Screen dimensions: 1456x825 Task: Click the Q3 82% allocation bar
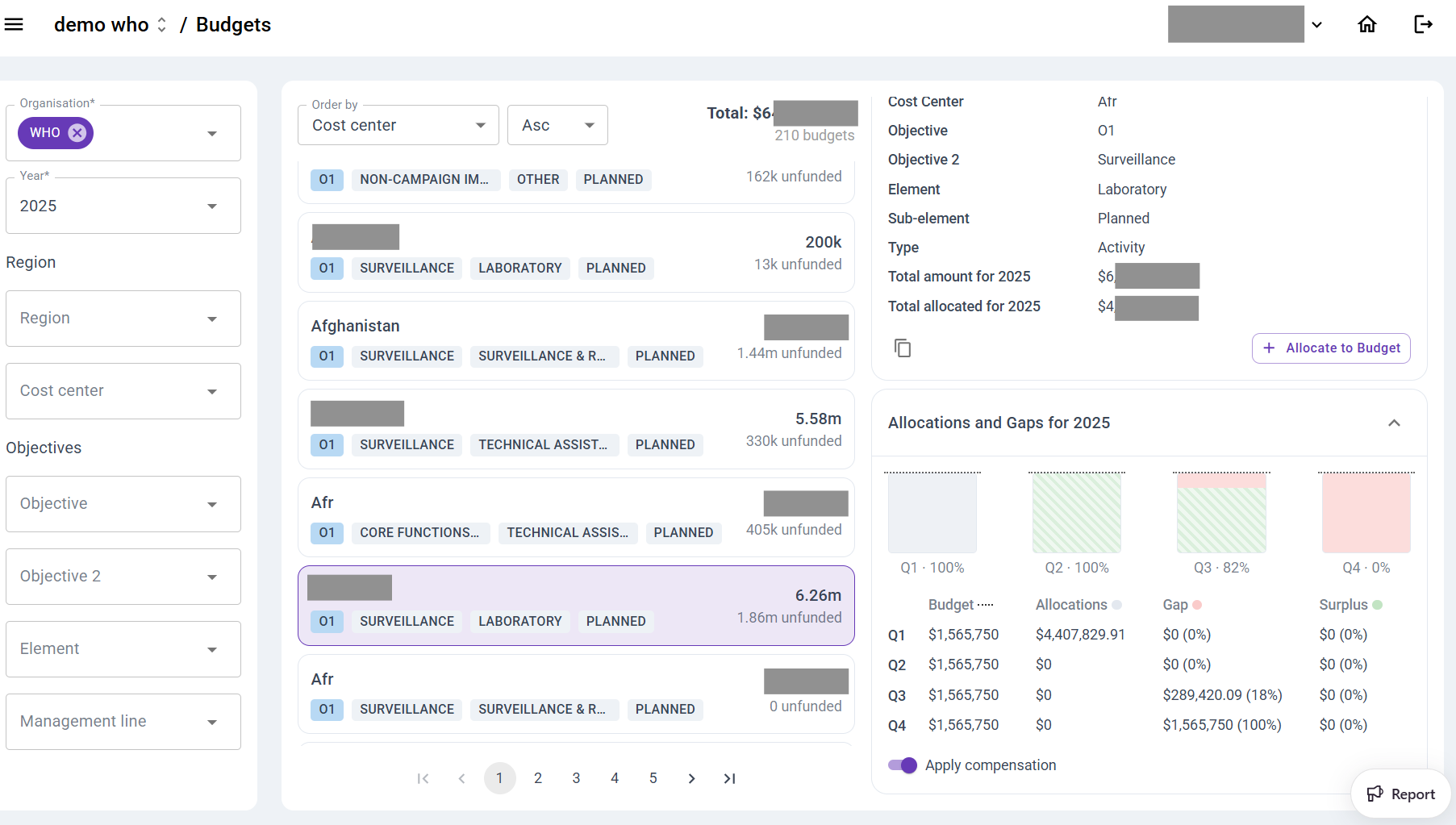pyautogui.click(x=1220, y=513)
